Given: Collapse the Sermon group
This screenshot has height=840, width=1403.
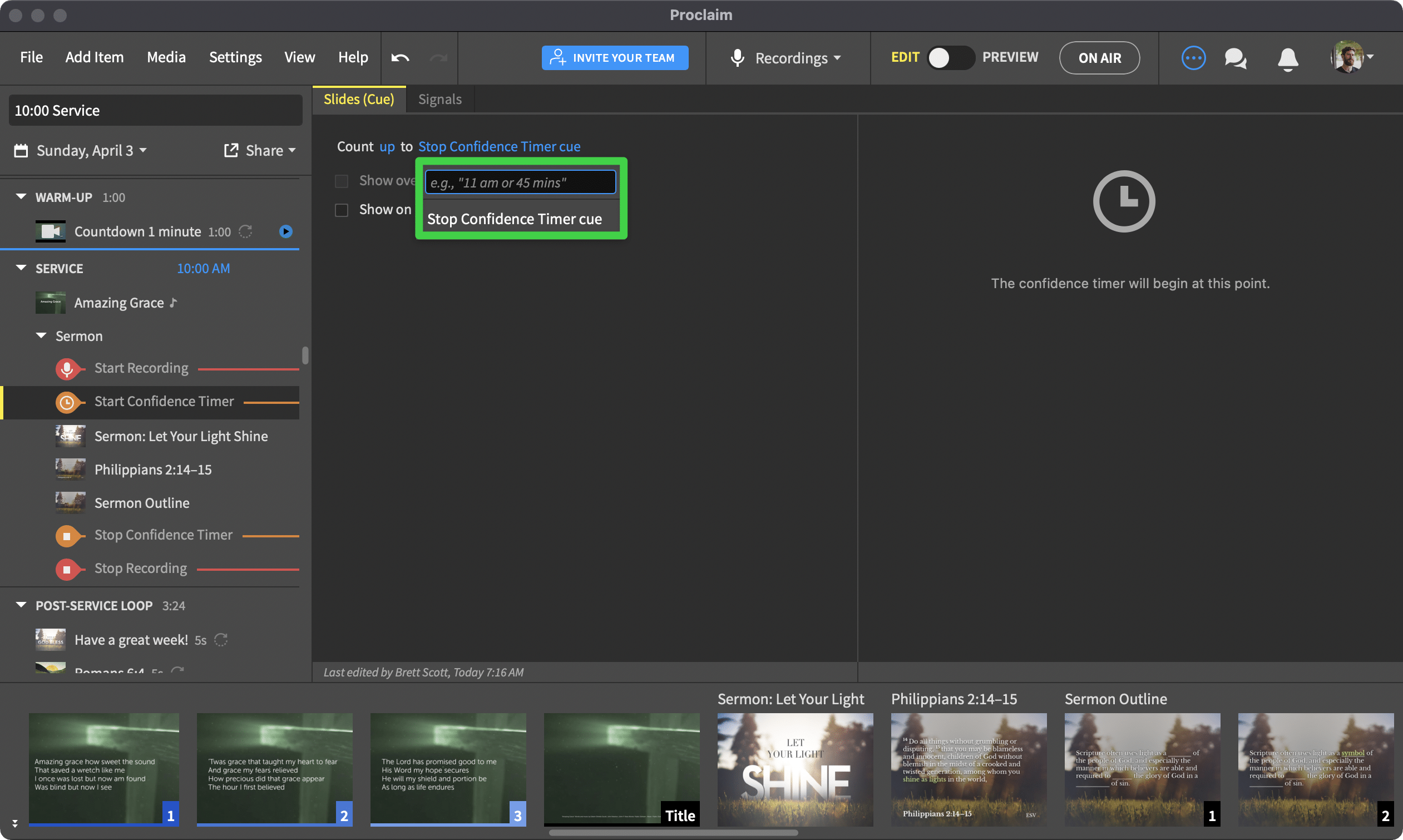Looking at the screenshot, I should coord(41,335).
